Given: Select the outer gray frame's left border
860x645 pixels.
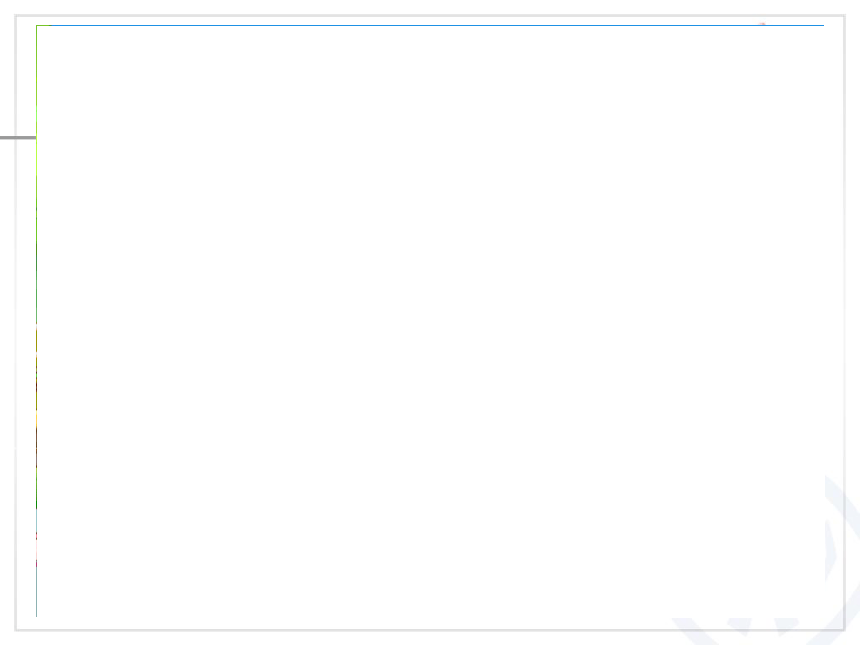Looking at the screenshot, I should (x=16, y=322).
